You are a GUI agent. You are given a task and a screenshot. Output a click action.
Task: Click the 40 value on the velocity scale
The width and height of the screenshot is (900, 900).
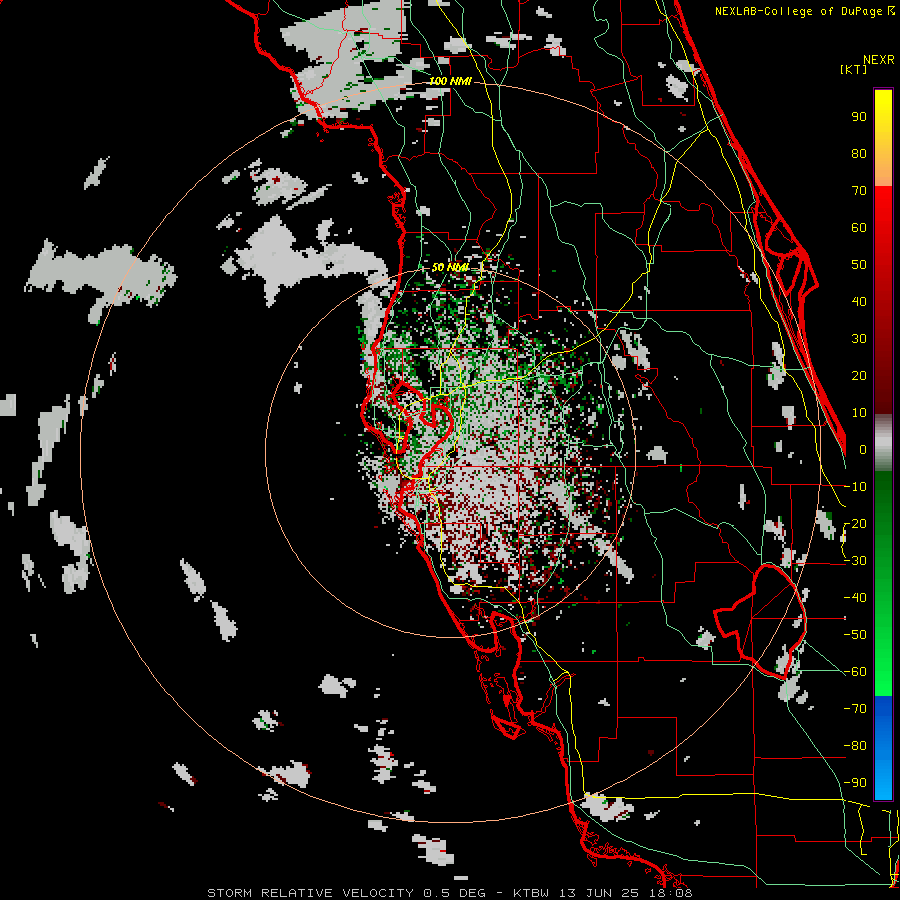[x=859, y=301]
